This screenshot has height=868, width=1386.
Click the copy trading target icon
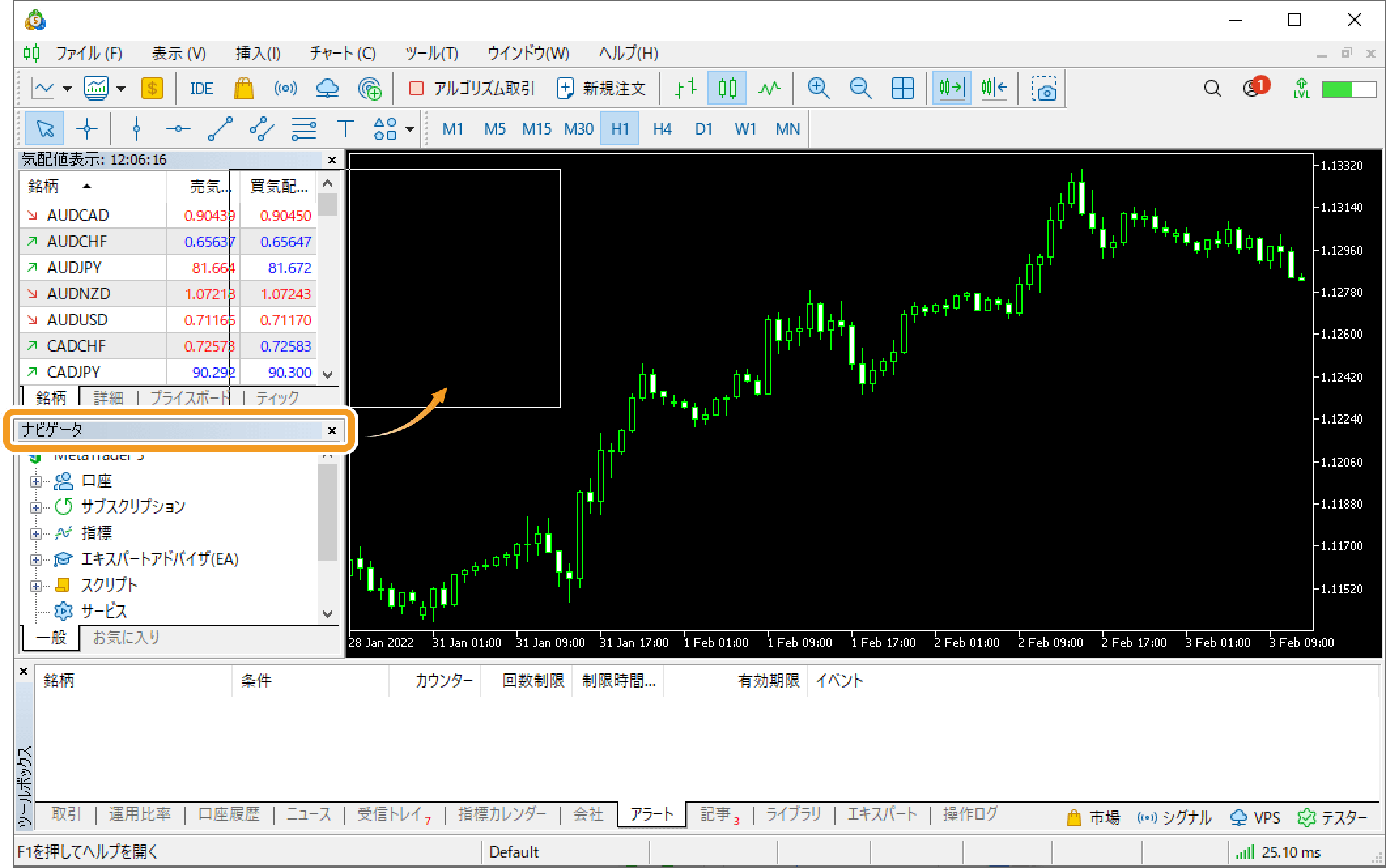[x=369, y=88]
